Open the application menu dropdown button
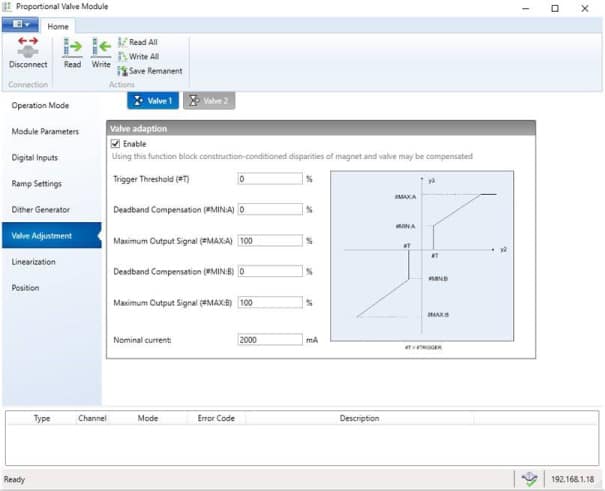605x491 pixels. tap(19, 24)
